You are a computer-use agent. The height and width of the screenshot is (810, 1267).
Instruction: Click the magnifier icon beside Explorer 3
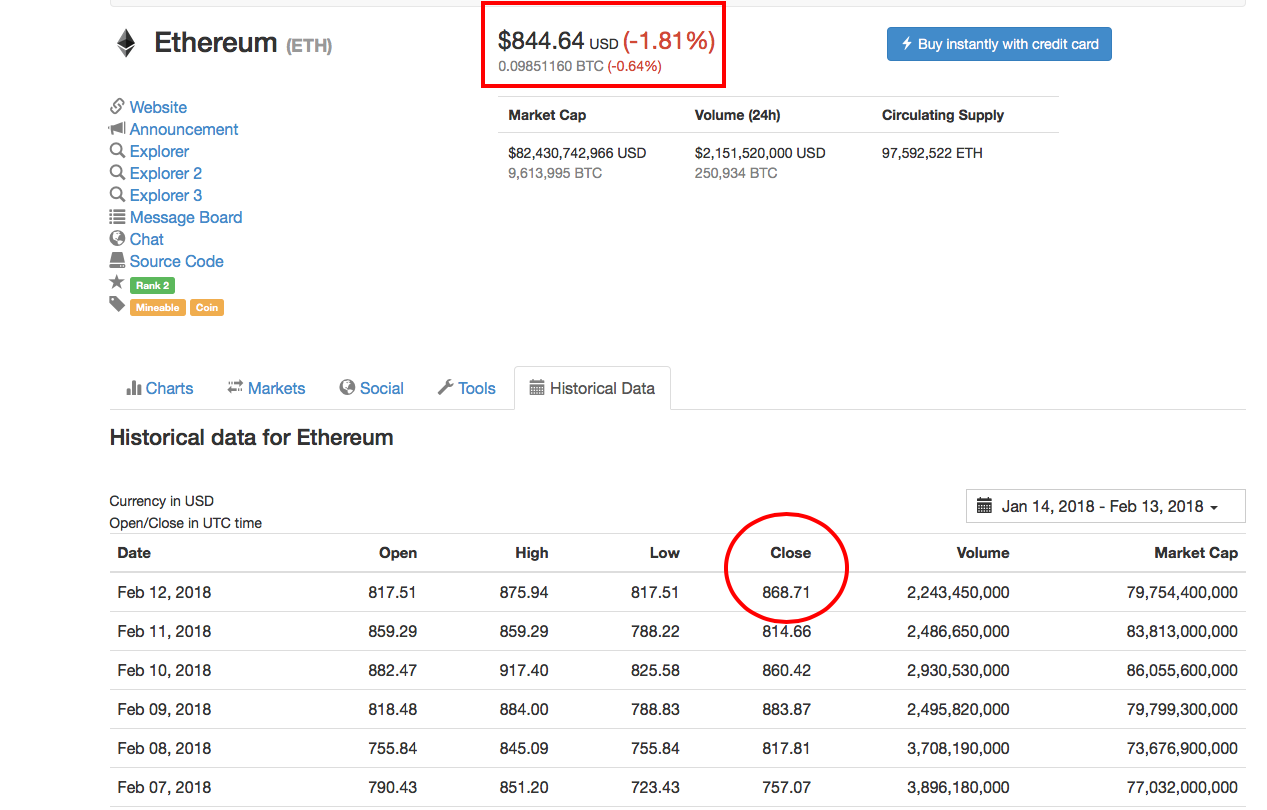[117, 195]
